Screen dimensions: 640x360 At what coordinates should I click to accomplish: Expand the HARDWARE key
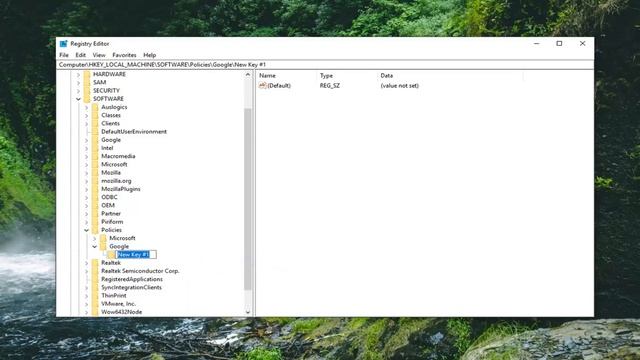tap(78, 75)
